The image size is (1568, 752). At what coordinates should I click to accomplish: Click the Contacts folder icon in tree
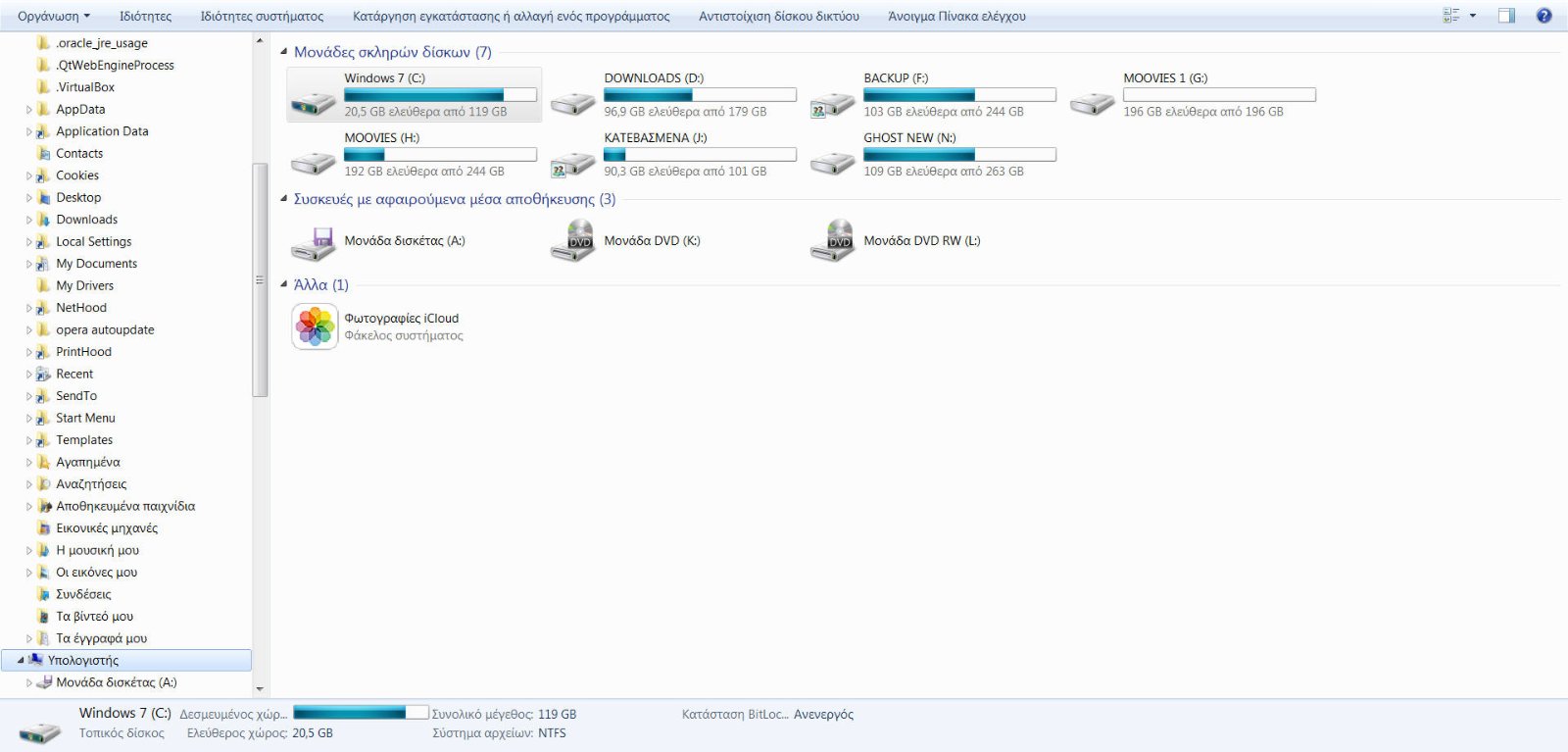pyautogui.click(x=43, y=153)
